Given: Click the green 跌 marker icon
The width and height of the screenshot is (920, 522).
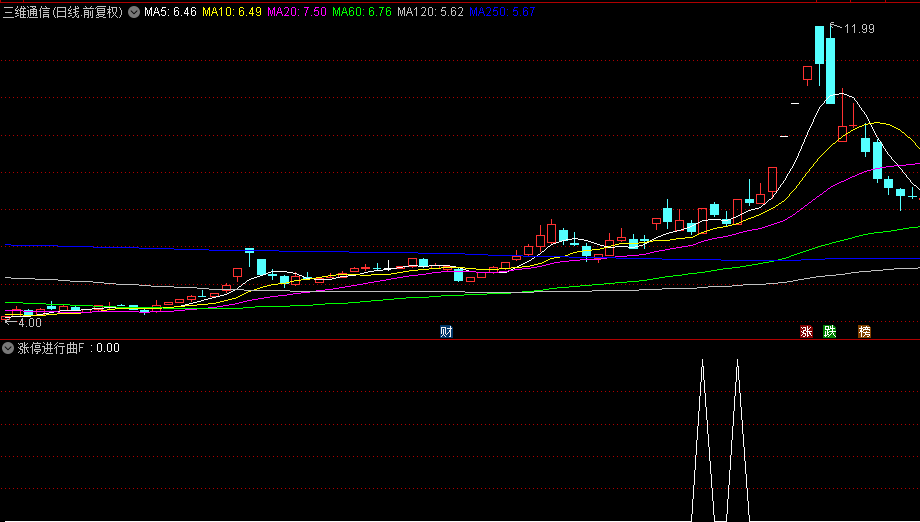Looking at the screenshot, I should pyautogui.click(x=829, y=332).
